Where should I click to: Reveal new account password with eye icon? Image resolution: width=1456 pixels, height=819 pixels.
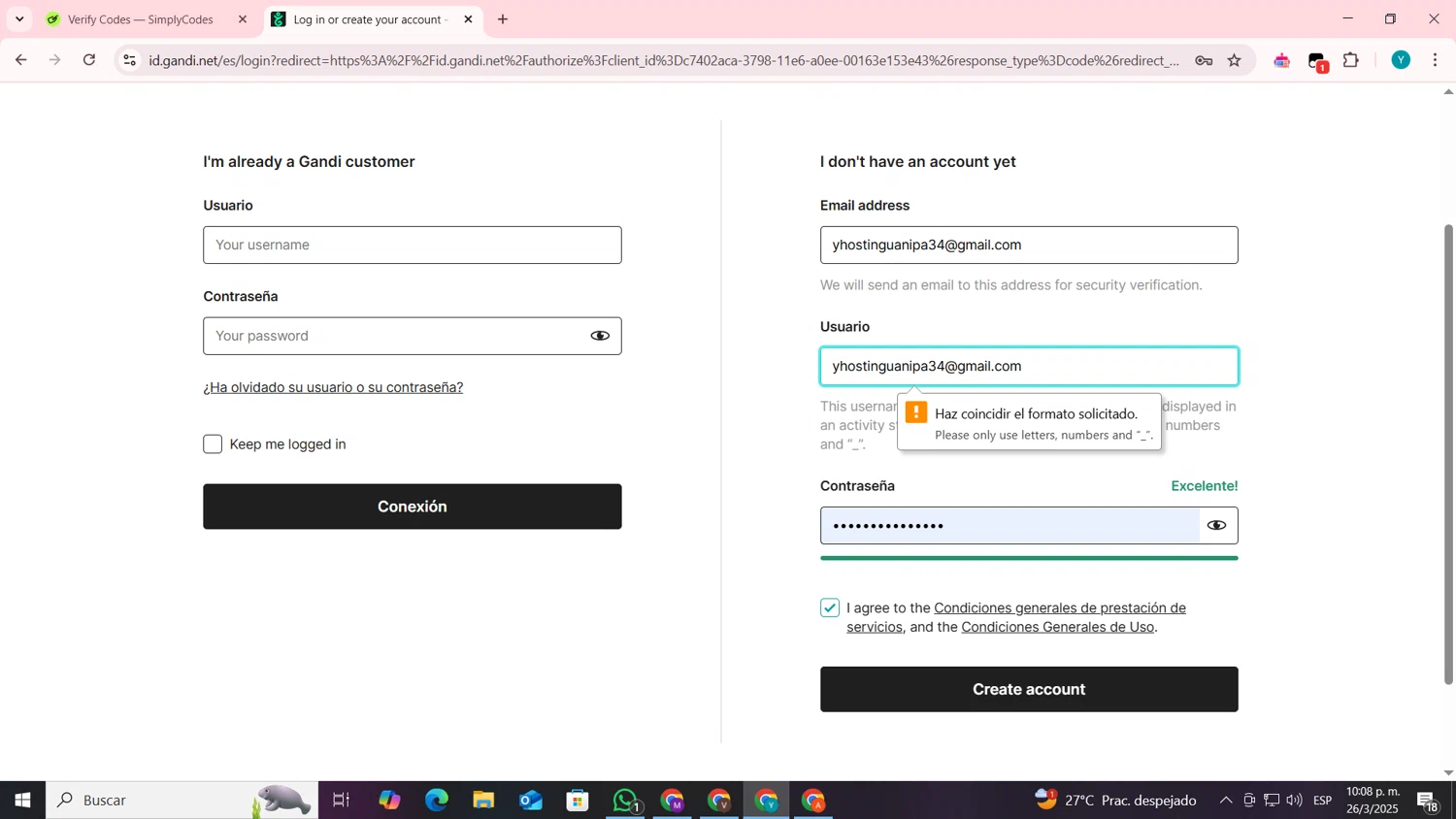[x=1216, y=525]
